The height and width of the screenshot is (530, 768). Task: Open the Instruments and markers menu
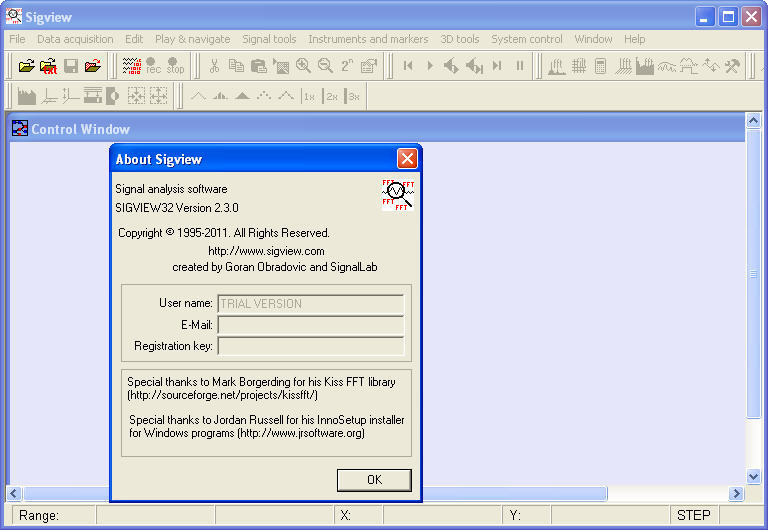[368, 39]
